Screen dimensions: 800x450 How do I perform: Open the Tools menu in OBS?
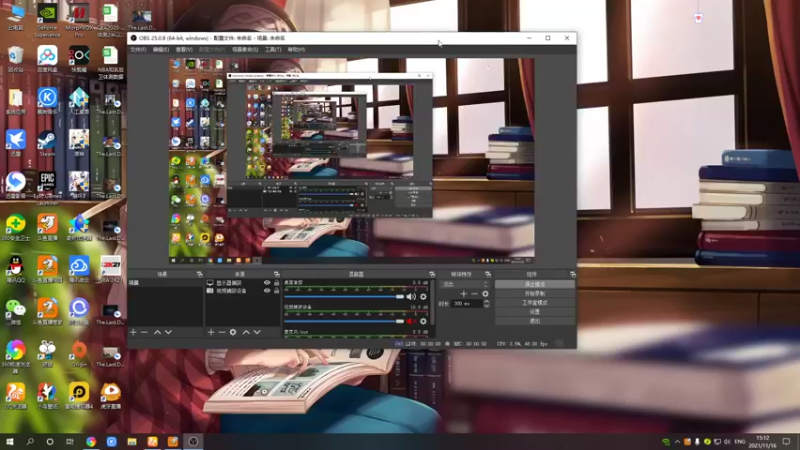(x=273, y=49)
